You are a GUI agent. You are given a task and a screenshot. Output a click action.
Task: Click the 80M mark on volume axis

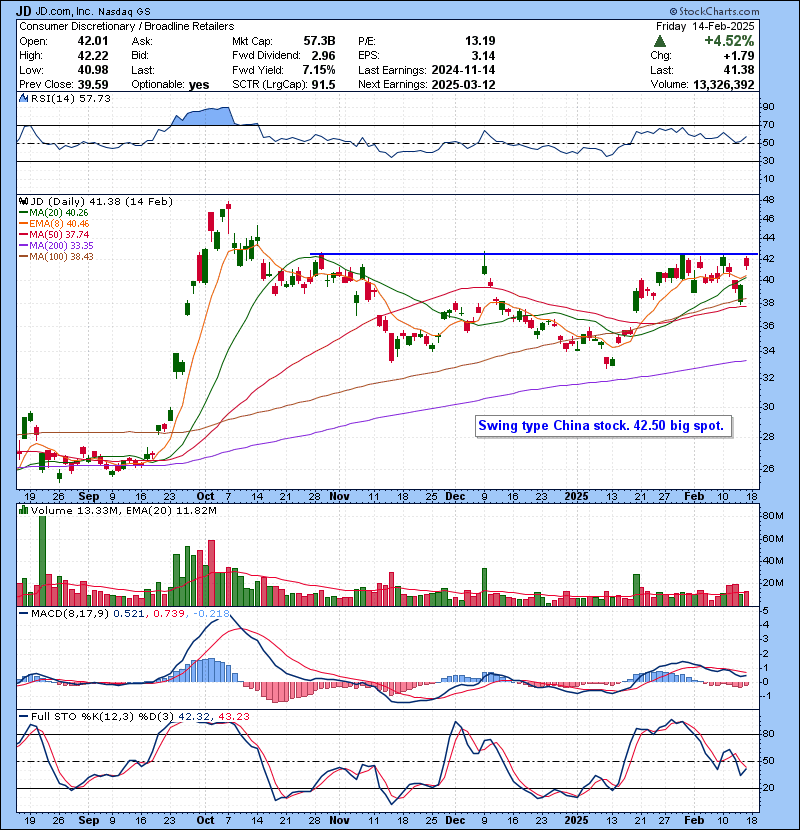pyautogui.click(x=773, y=516)
